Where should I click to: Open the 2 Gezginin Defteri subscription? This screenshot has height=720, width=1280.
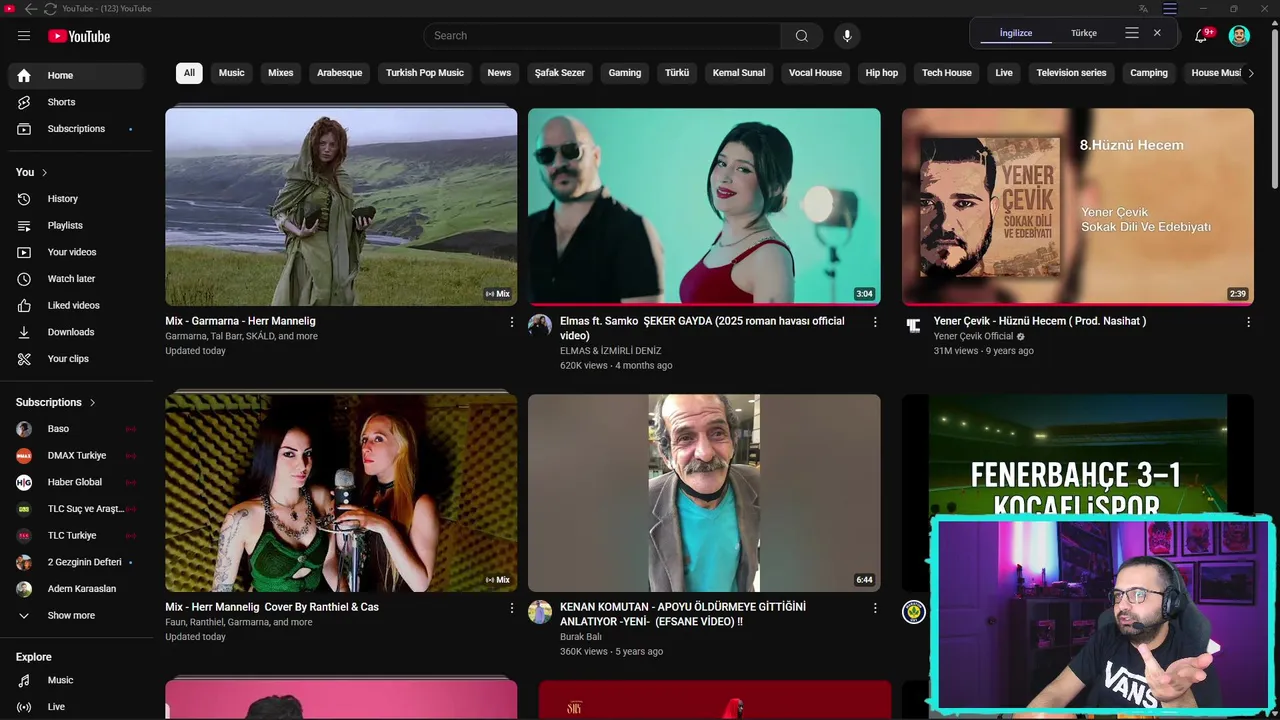[76, 562]
